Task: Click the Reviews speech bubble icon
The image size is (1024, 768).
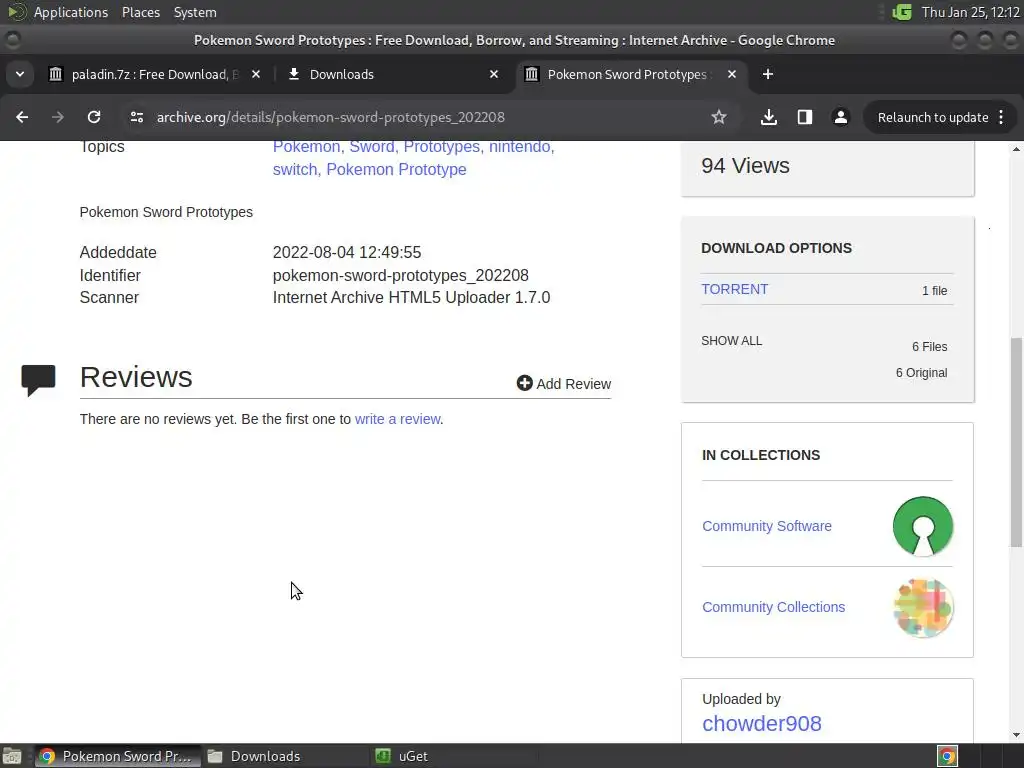Action: tap(39, 380)
